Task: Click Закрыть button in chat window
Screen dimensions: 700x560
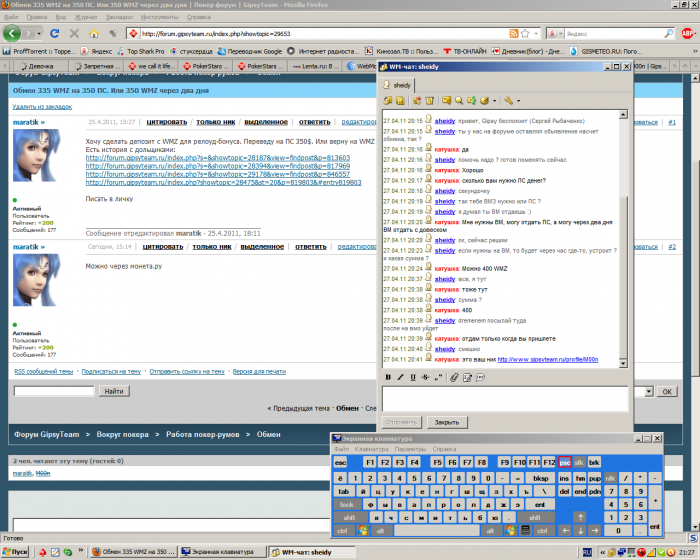Action: pyautogui.click(x=446, y=422)
